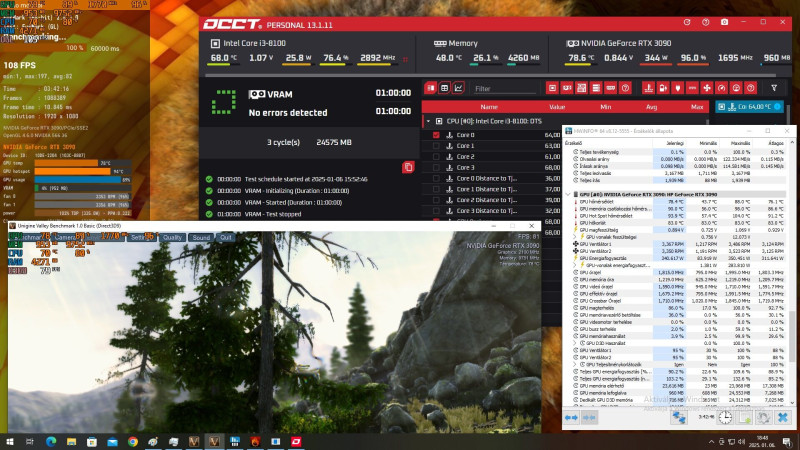Expand GPU-vonalak energiafogyasztása row in HWiNFO

click(x=575, y=265)
